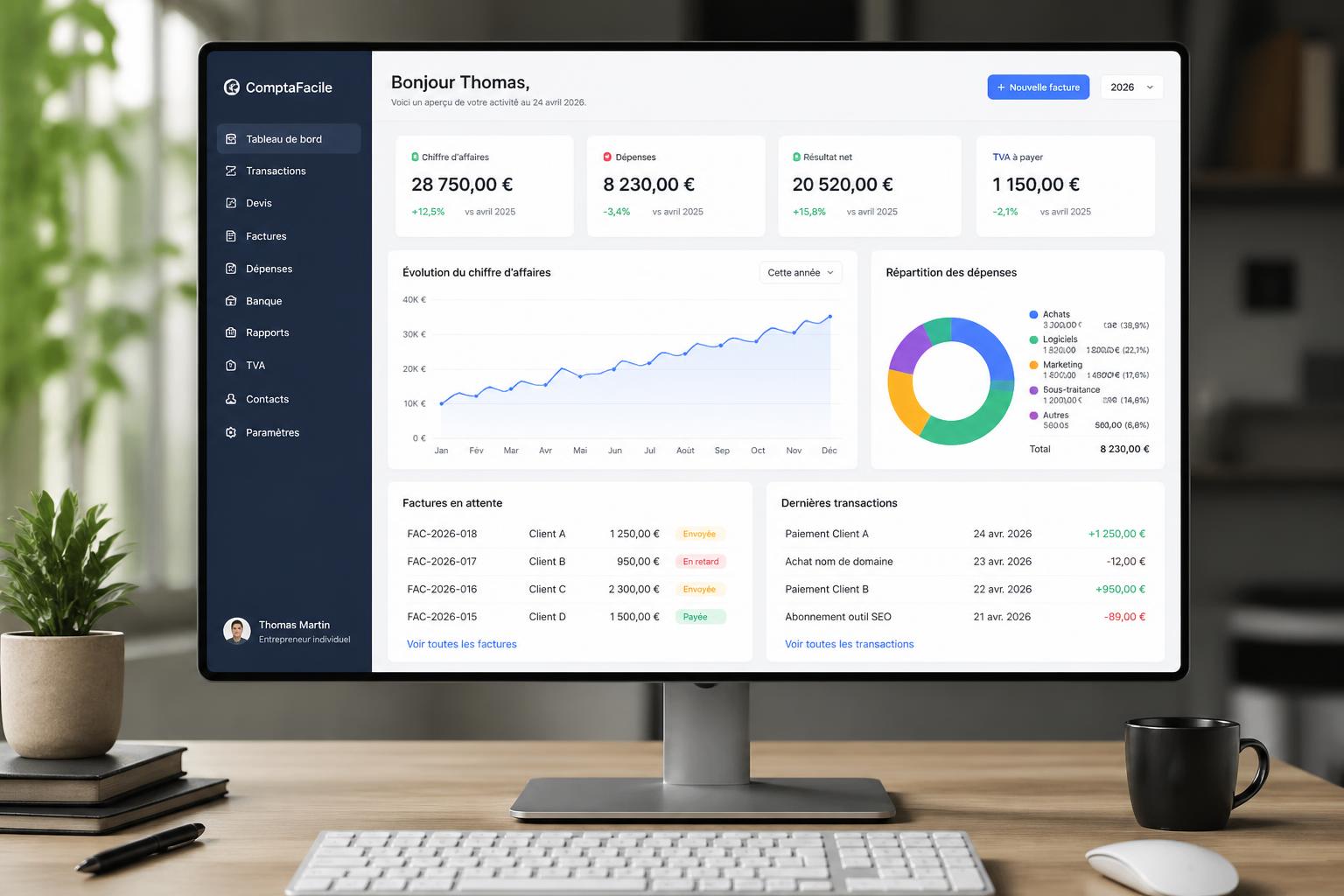Open the Transactions menu label

[276, 171]
